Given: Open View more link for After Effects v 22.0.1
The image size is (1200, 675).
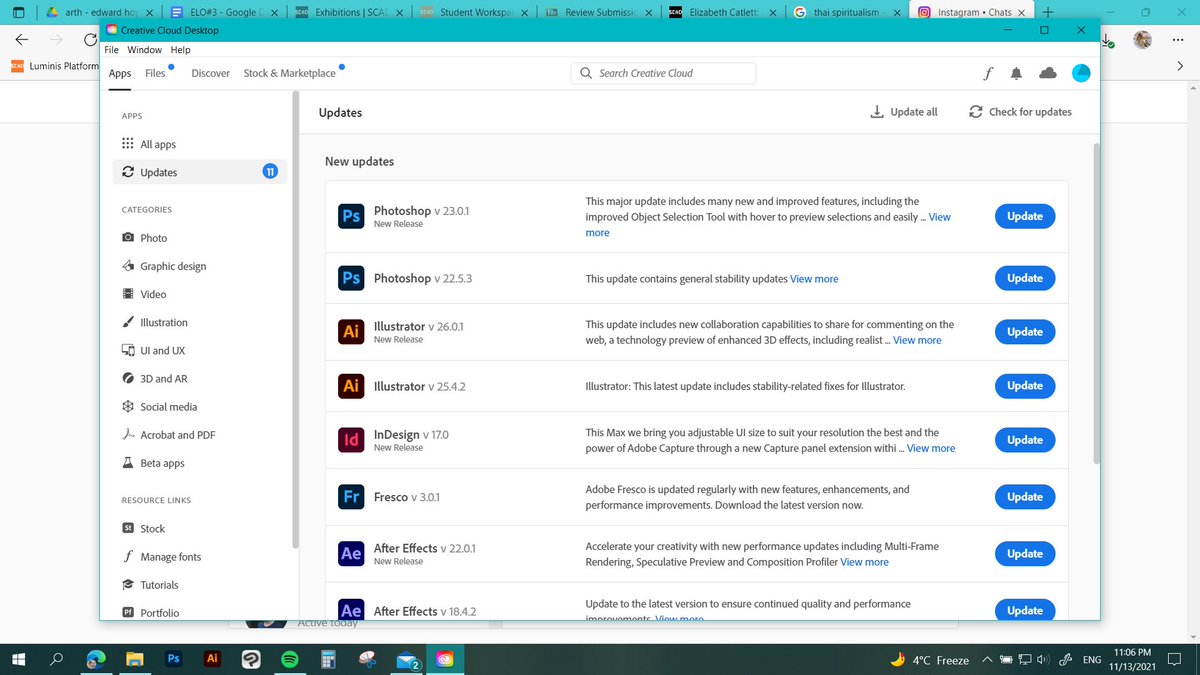Looking at the screenshot, I should click(x=864, y=562).
